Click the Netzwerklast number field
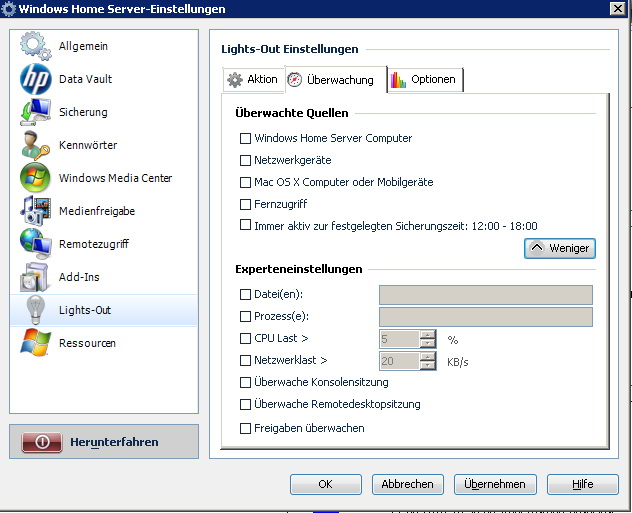 tap(399, 361)
